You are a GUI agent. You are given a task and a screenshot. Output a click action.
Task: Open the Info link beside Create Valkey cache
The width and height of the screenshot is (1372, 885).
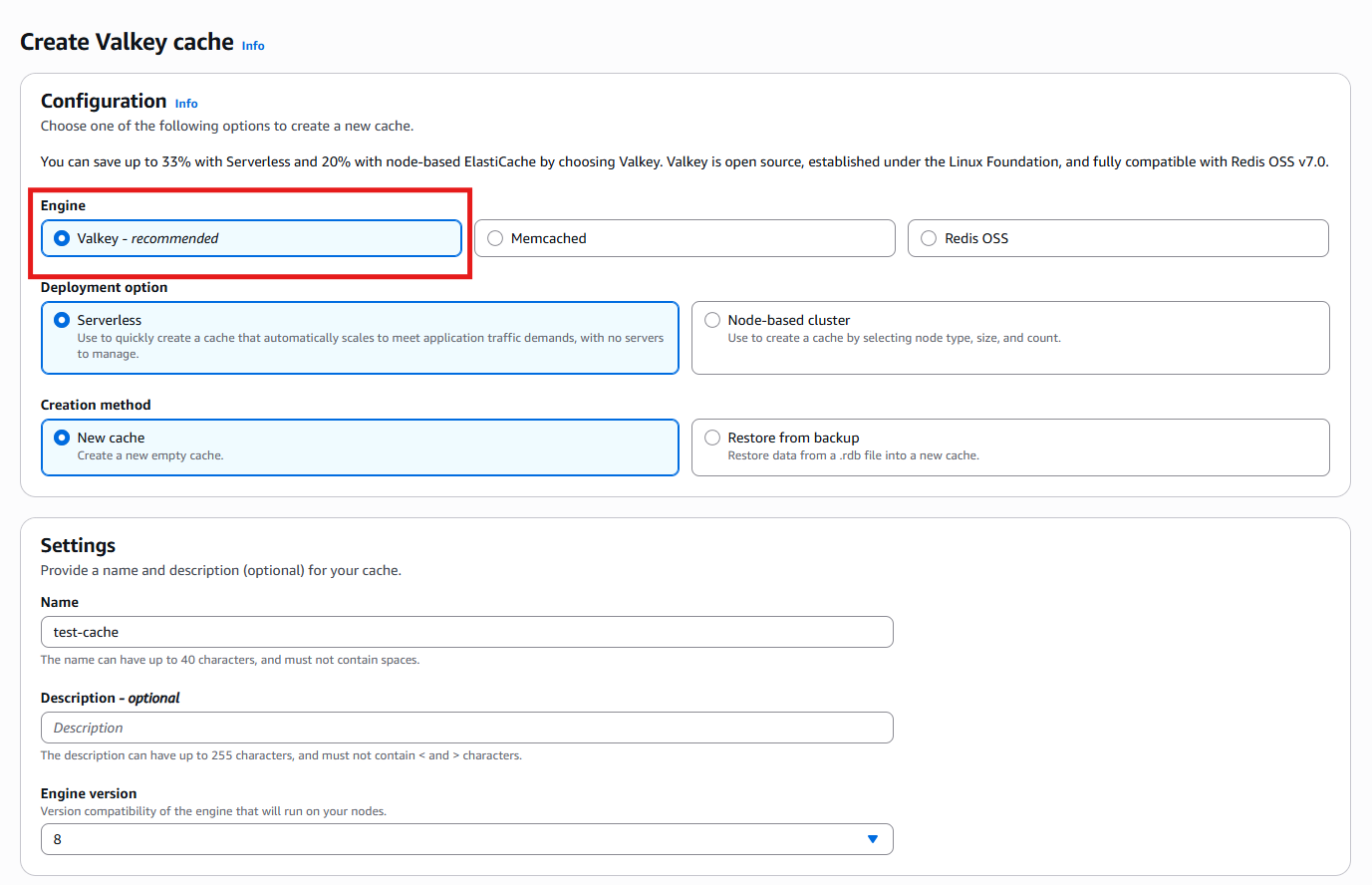click(253, 46)
